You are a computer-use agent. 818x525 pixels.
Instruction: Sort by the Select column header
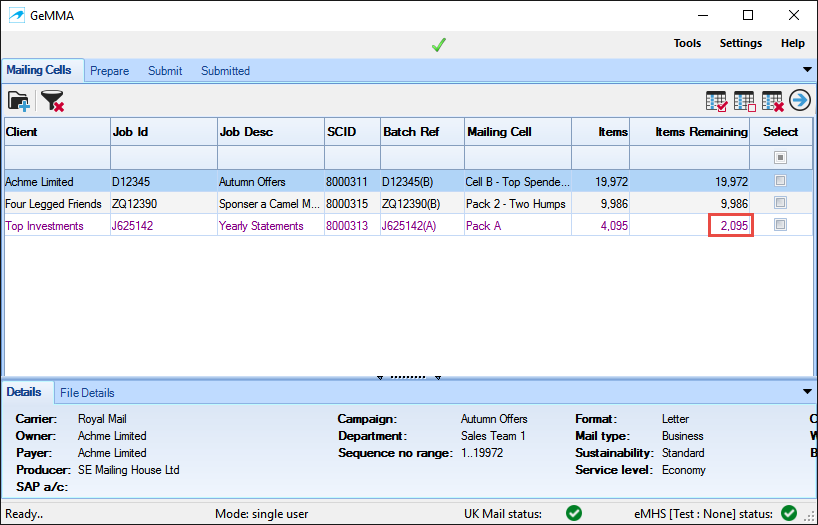[781, 132]
